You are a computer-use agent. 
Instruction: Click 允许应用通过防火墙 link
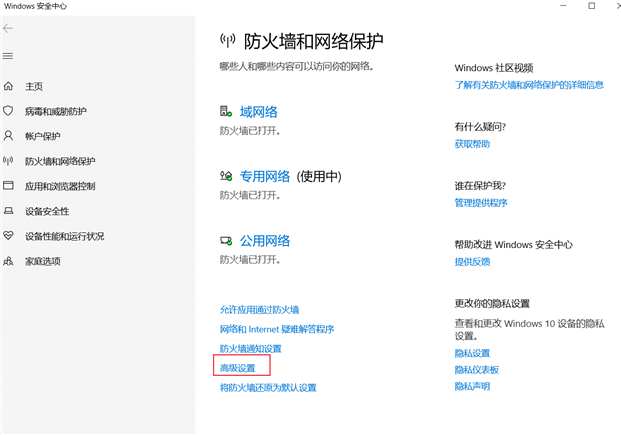259,309
